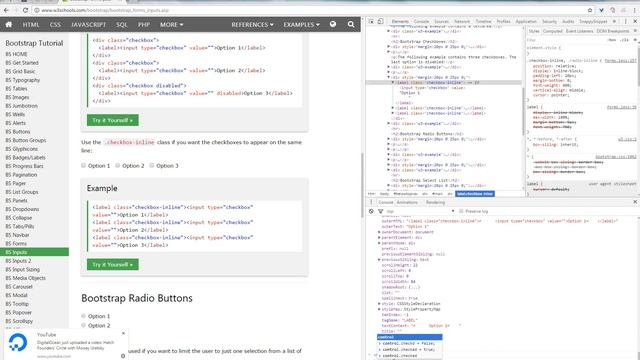Viewport: 640px width, 360px height.
Task: Click the first Try it Yourself button
Action: (113, 120)
